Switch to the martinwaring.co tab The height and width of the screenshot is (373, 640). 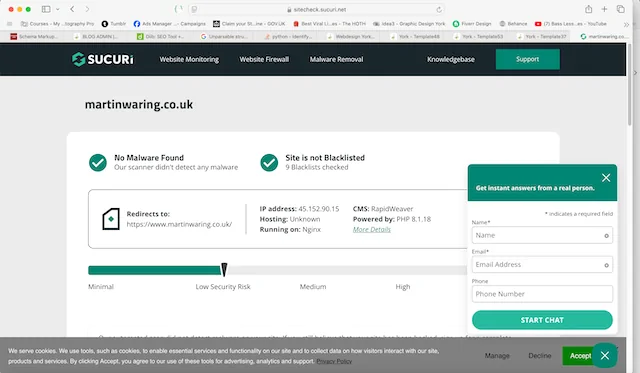(x=603, y=37)
